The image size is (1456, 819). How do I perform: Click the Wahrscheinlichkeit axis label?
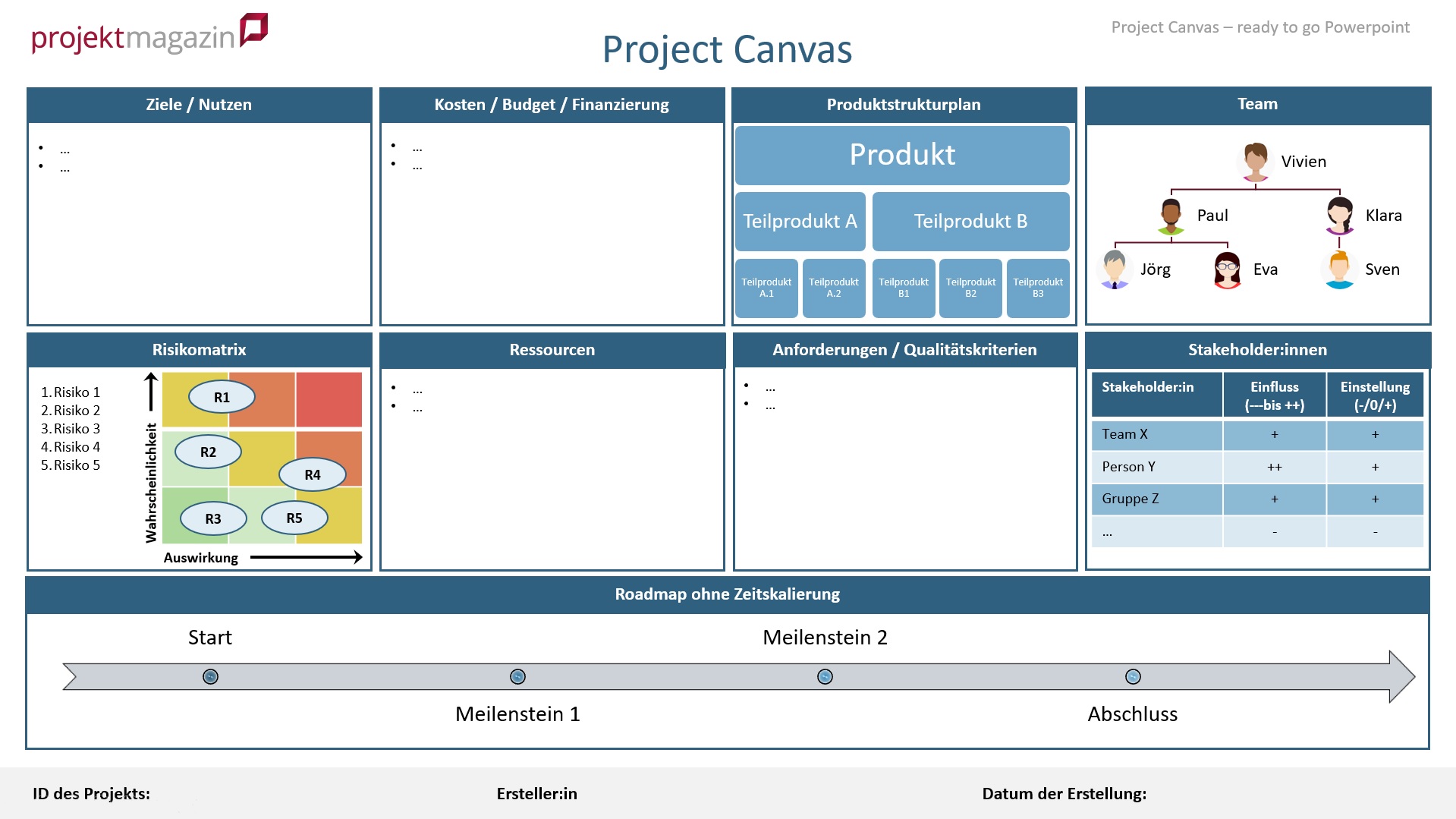(x=151, y=483)
